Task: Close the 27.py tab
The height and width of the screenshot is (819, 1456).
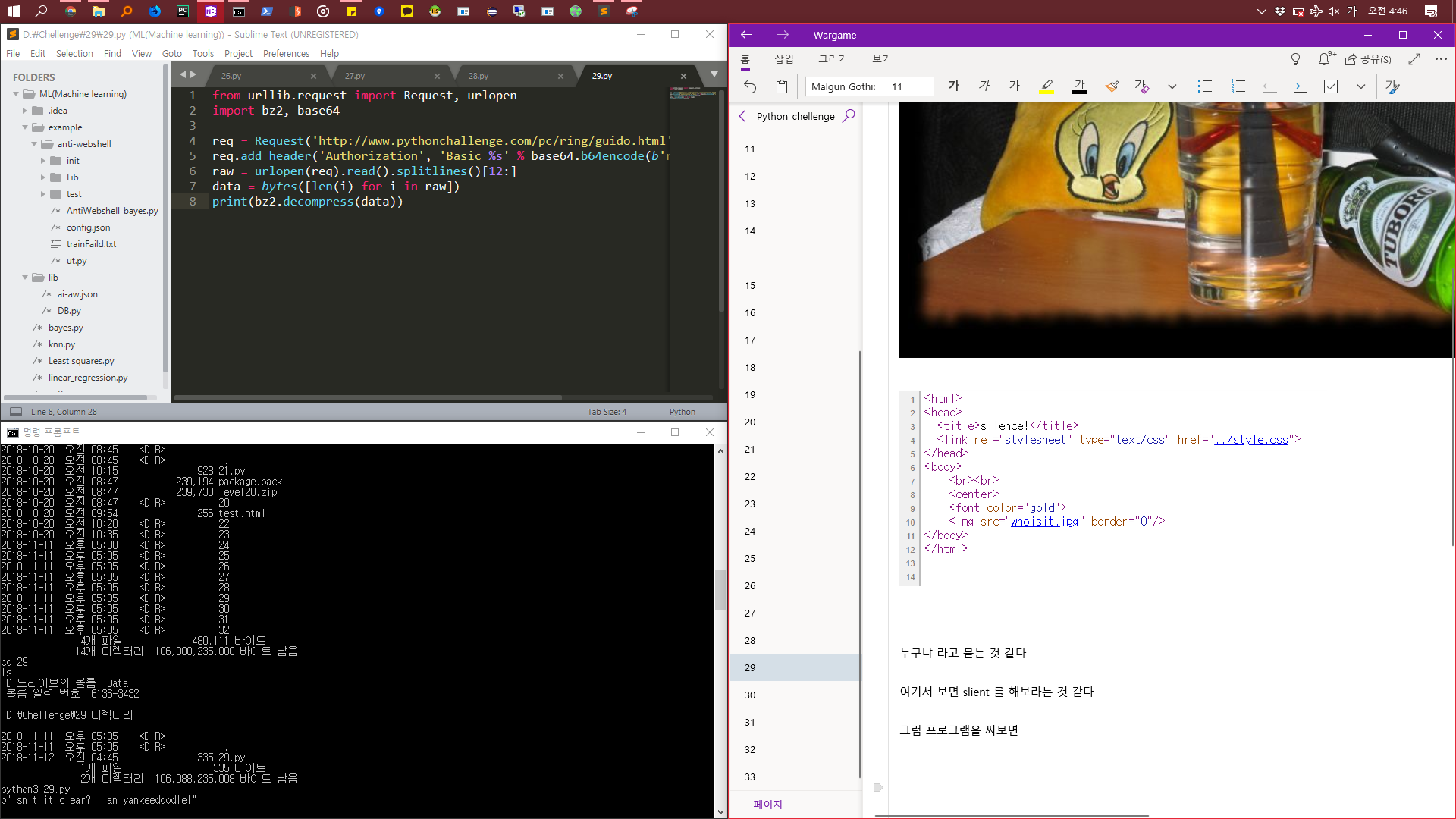Action: pos(437,76)
